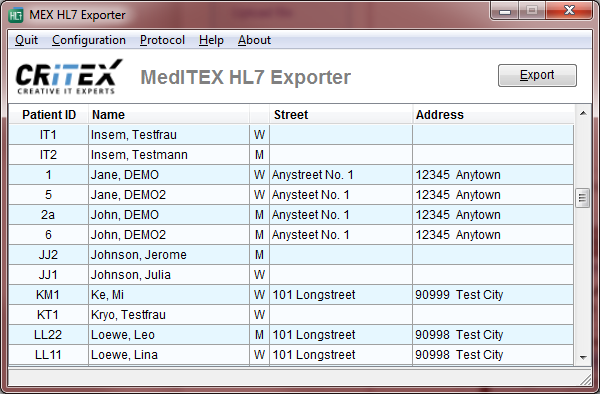Select the 'Insem, Testfrau' name cell

click(x=169, y=135)
